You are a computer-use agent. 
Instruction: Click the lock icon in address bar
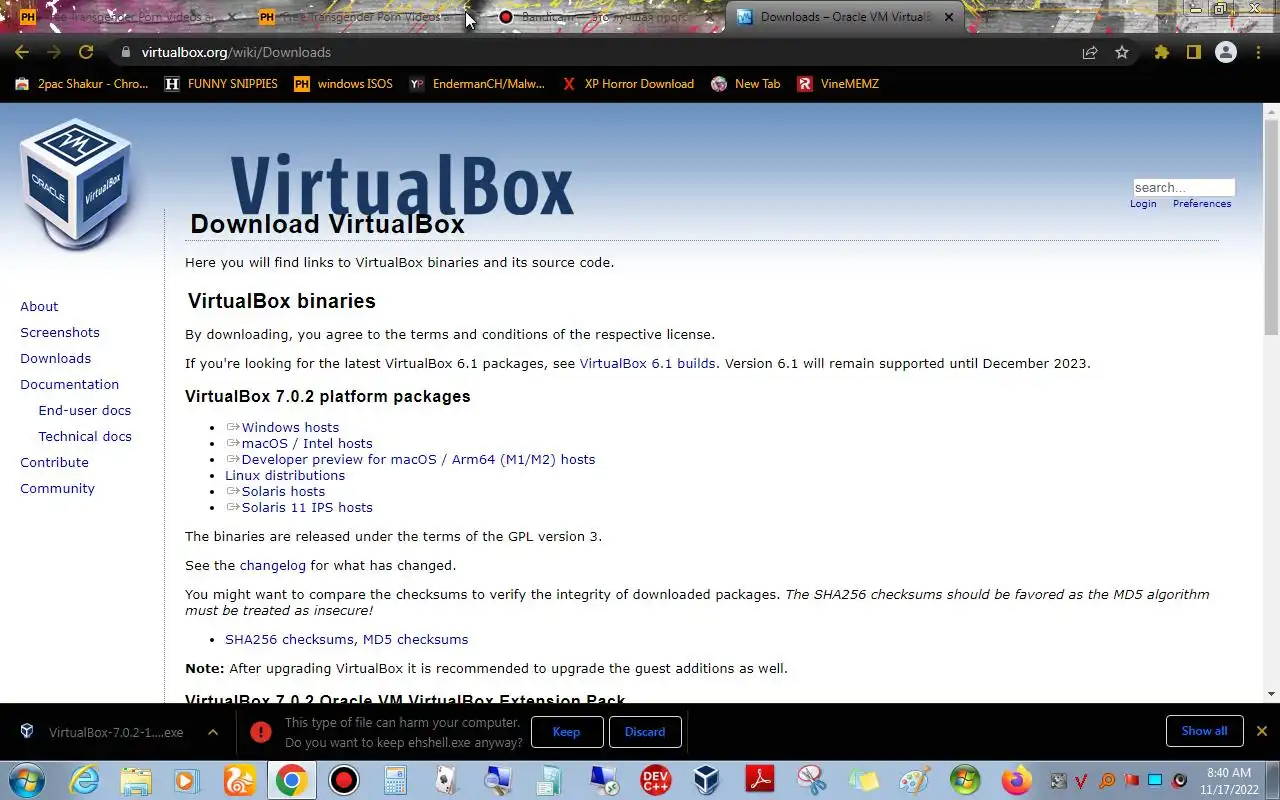[x=125, y=52]
